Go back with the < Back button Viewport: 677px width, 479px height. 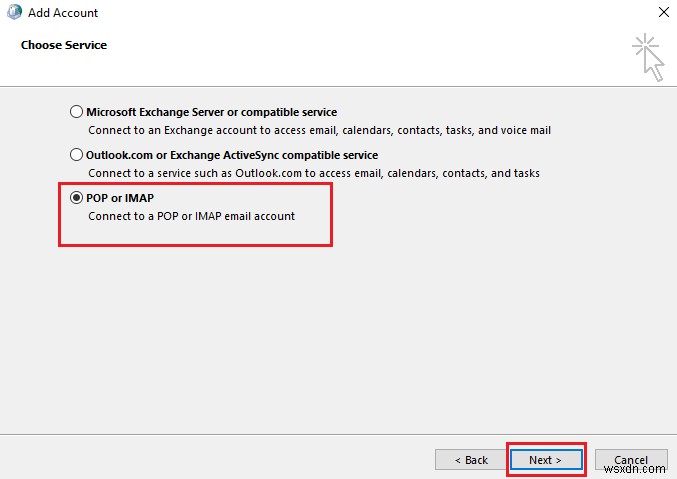(x=471, y=460)
